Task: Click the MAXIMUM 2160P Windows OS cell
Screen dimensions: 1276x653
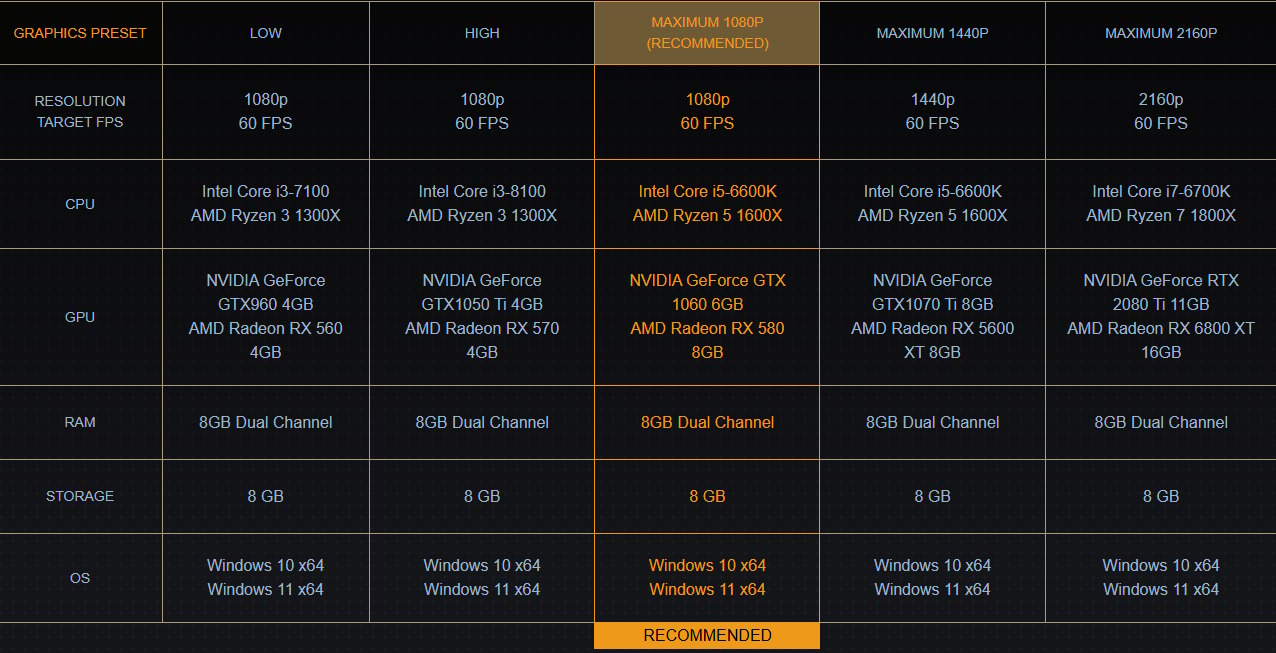Action: (1161, 578)
